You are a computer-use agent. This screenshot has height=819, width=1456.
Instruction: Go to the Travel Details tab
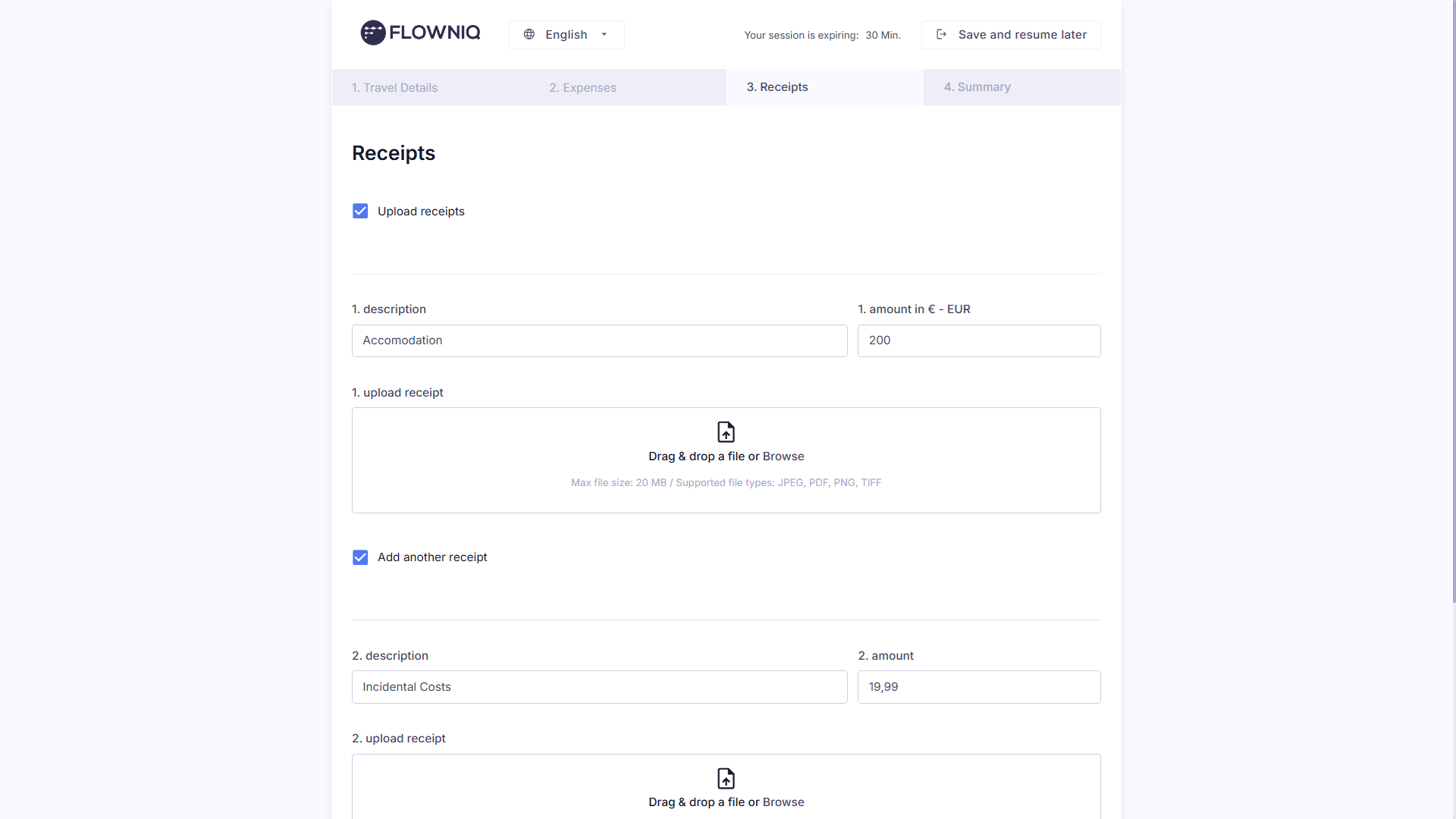tap(394, 88)
